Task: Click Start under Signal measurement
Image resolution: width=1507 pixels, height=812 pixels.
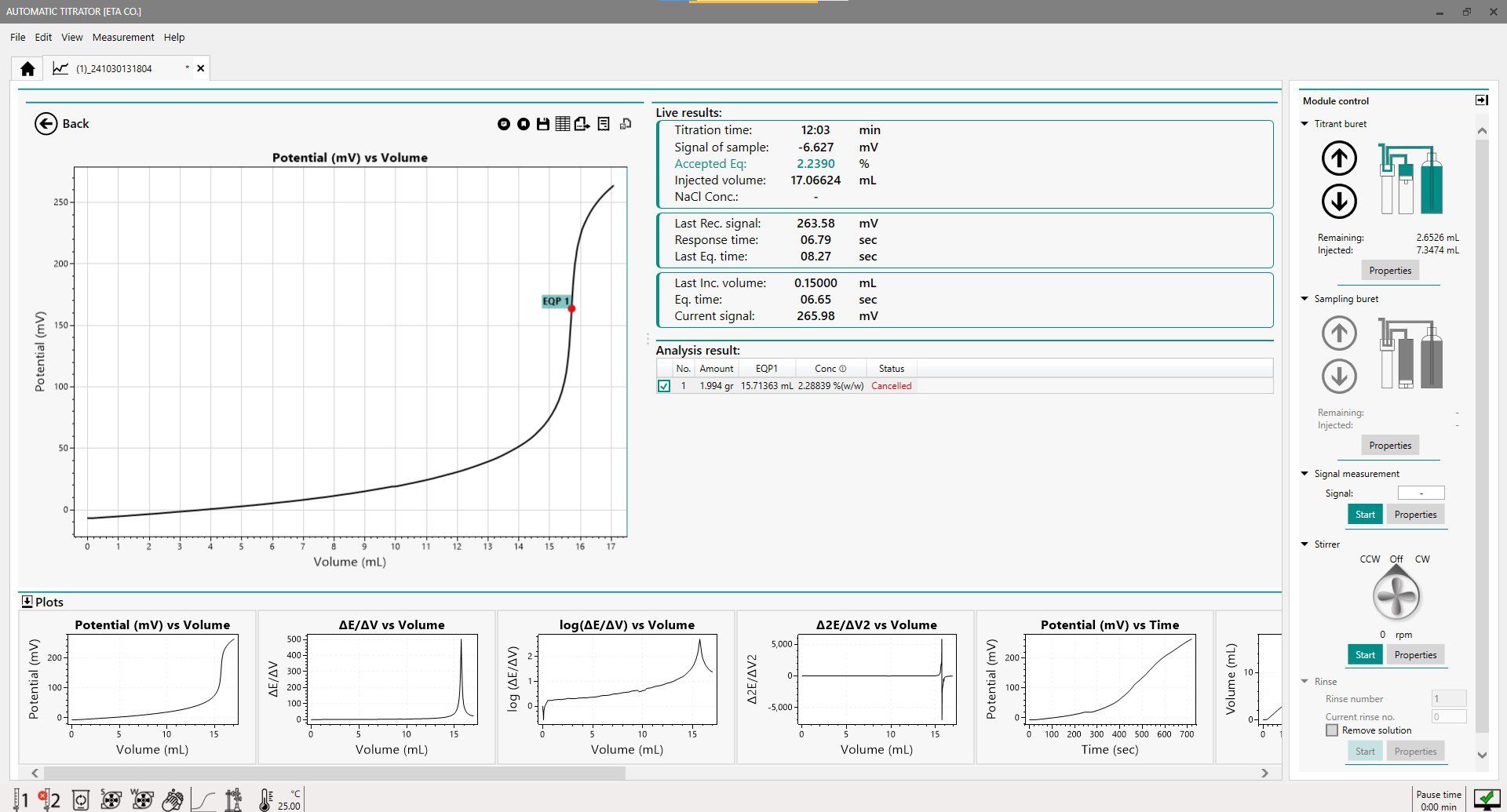Action: click(x=1365, y=515)
